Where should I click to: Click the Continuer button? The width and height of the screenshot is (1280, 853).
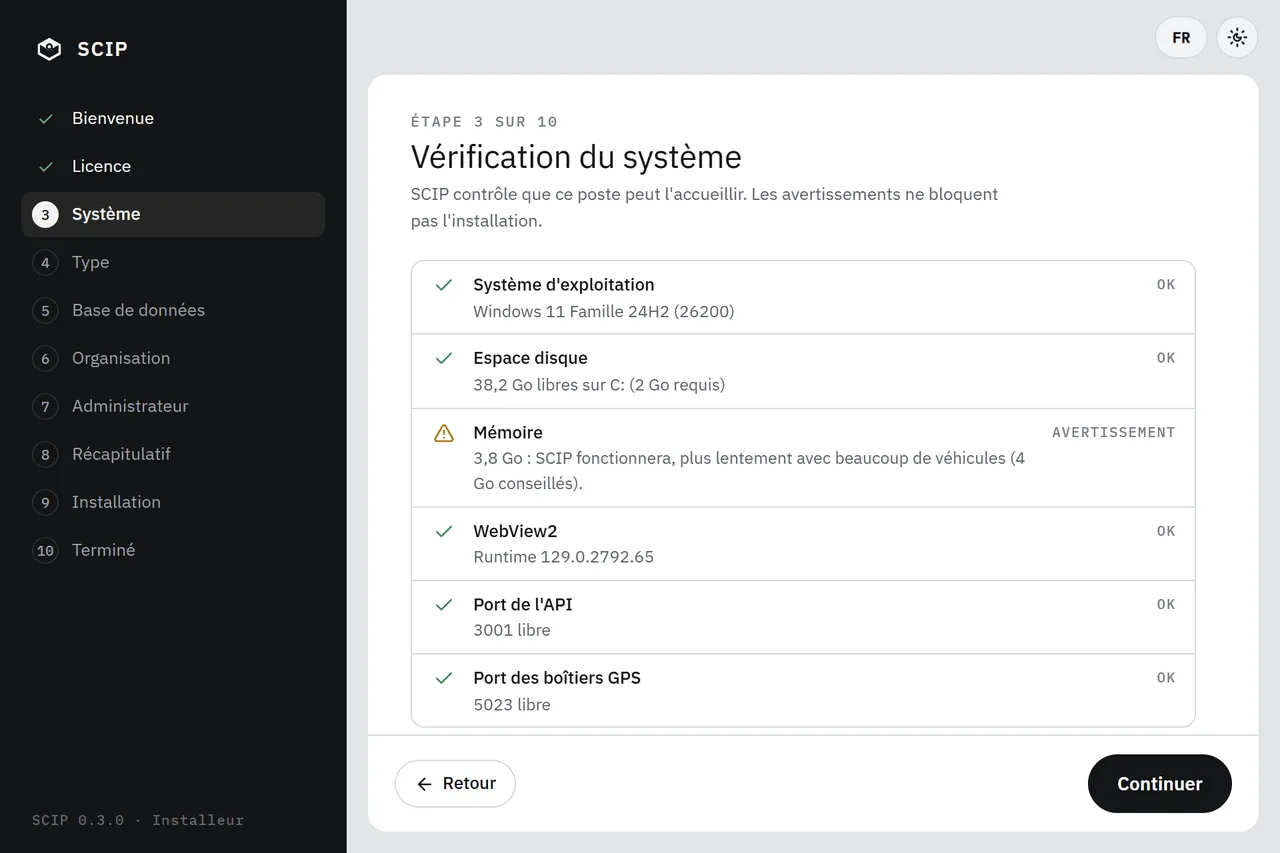(1160, 784)
